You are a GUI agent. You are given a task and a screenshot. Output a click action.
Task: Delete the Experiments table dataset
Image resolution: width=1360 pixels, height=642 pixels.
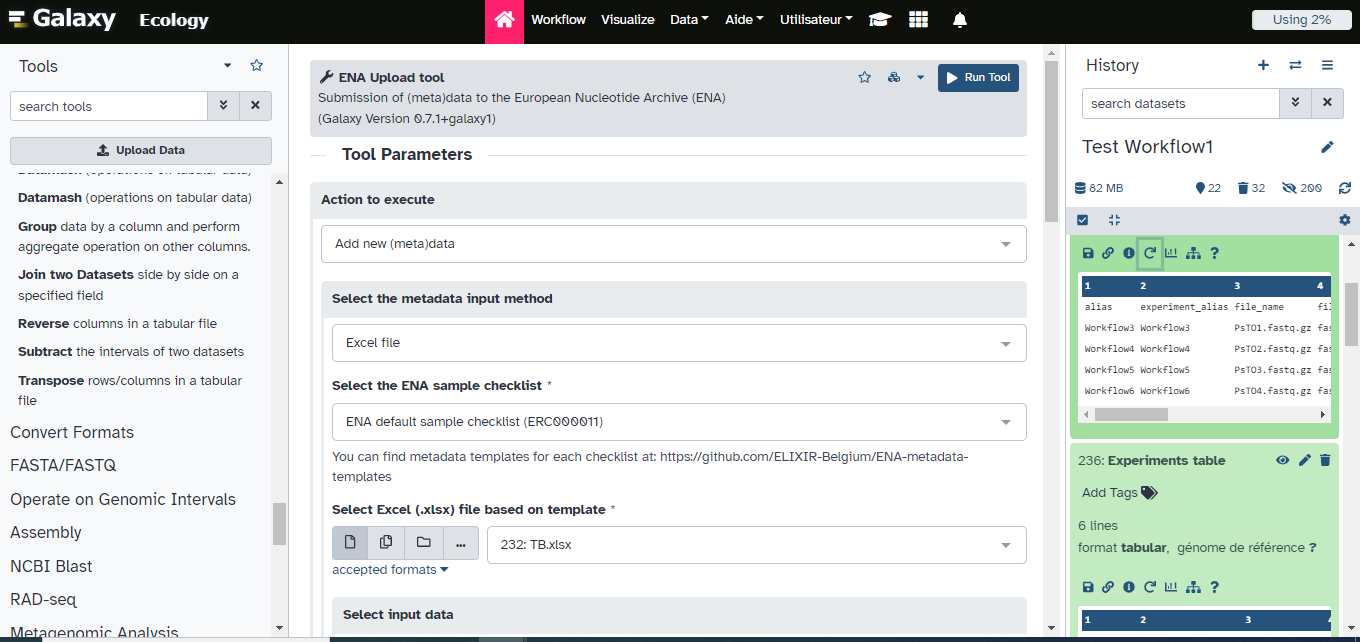(1325, 460)
